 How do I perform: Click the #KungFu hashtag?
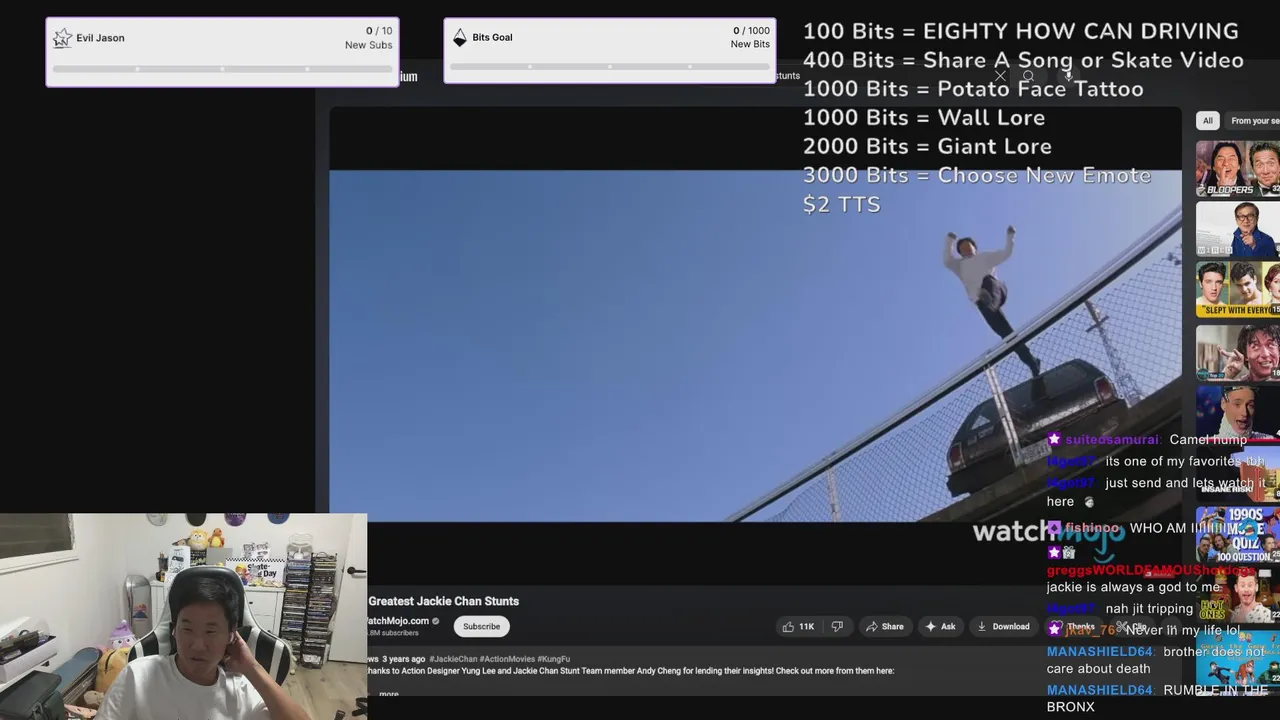pyautogui.click(x=554, y=659)
